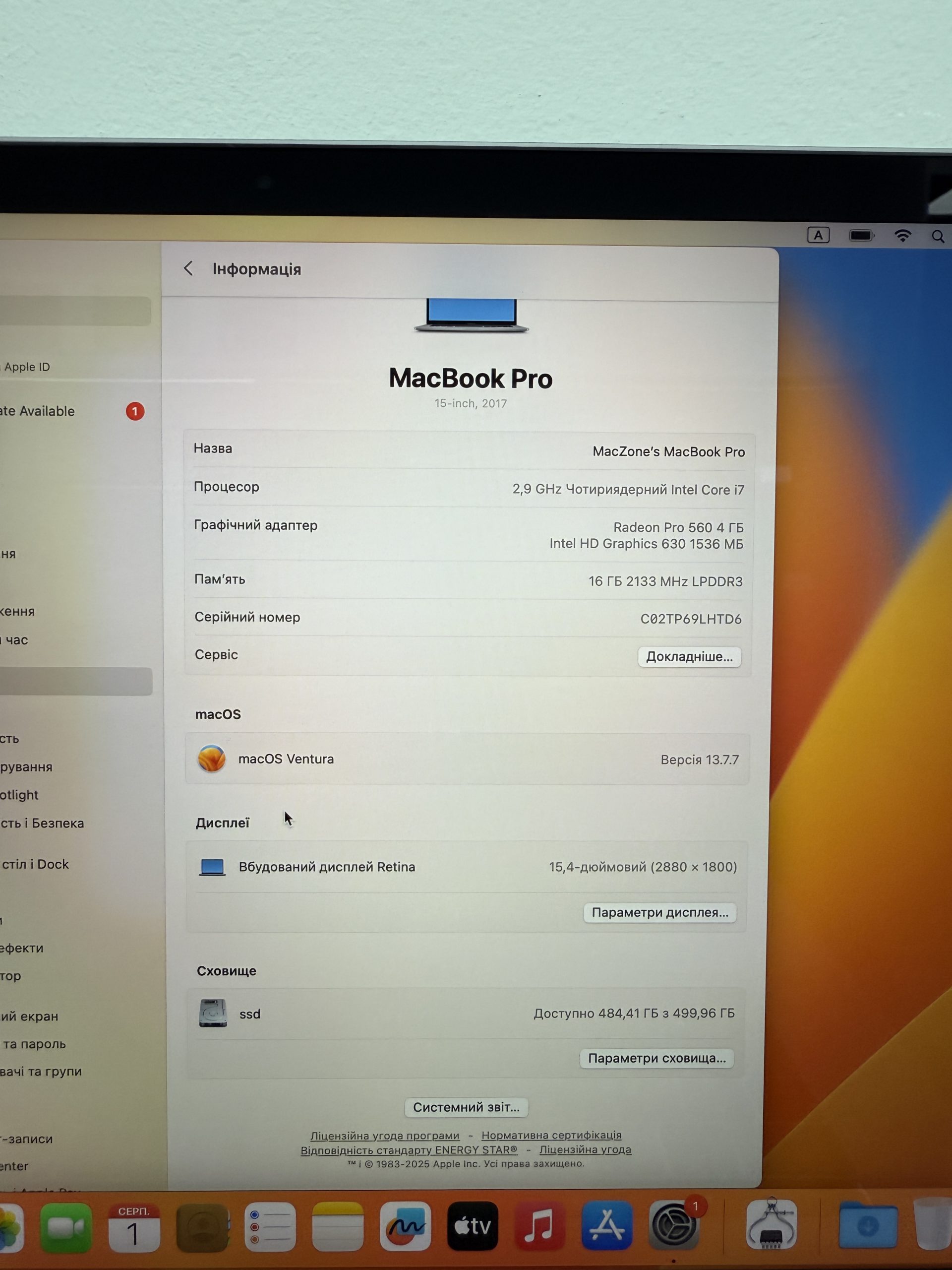Click the macOS Ventura logo icon
The image size is (952, 1270).
click(x=212, y=759)
